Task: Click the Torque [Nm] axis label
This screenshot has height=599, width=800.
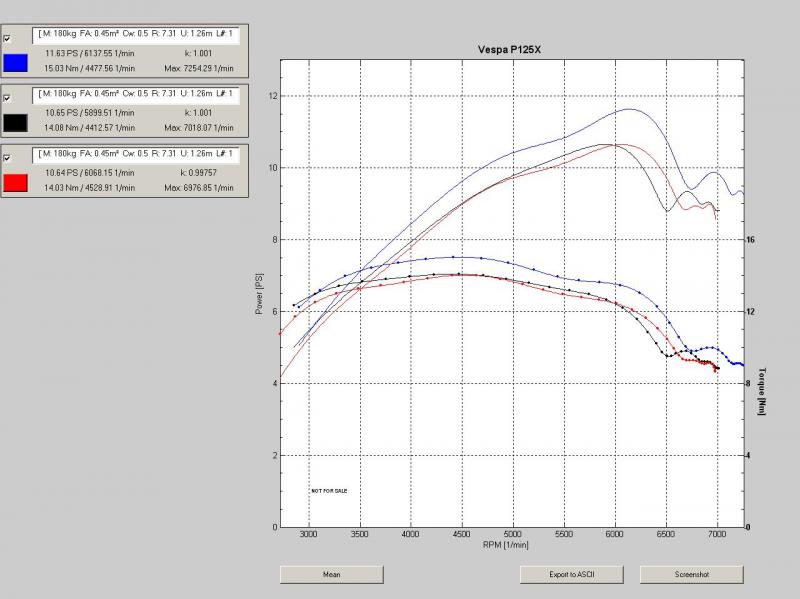Action: click(762, 391)
